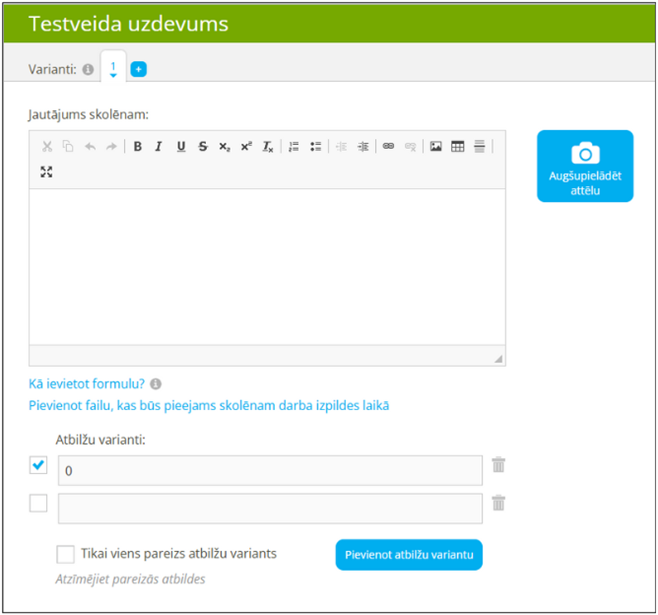Uncheck the correct-answer box for answer 0
The height and width of the screenshot is (615, 658).
39,465
